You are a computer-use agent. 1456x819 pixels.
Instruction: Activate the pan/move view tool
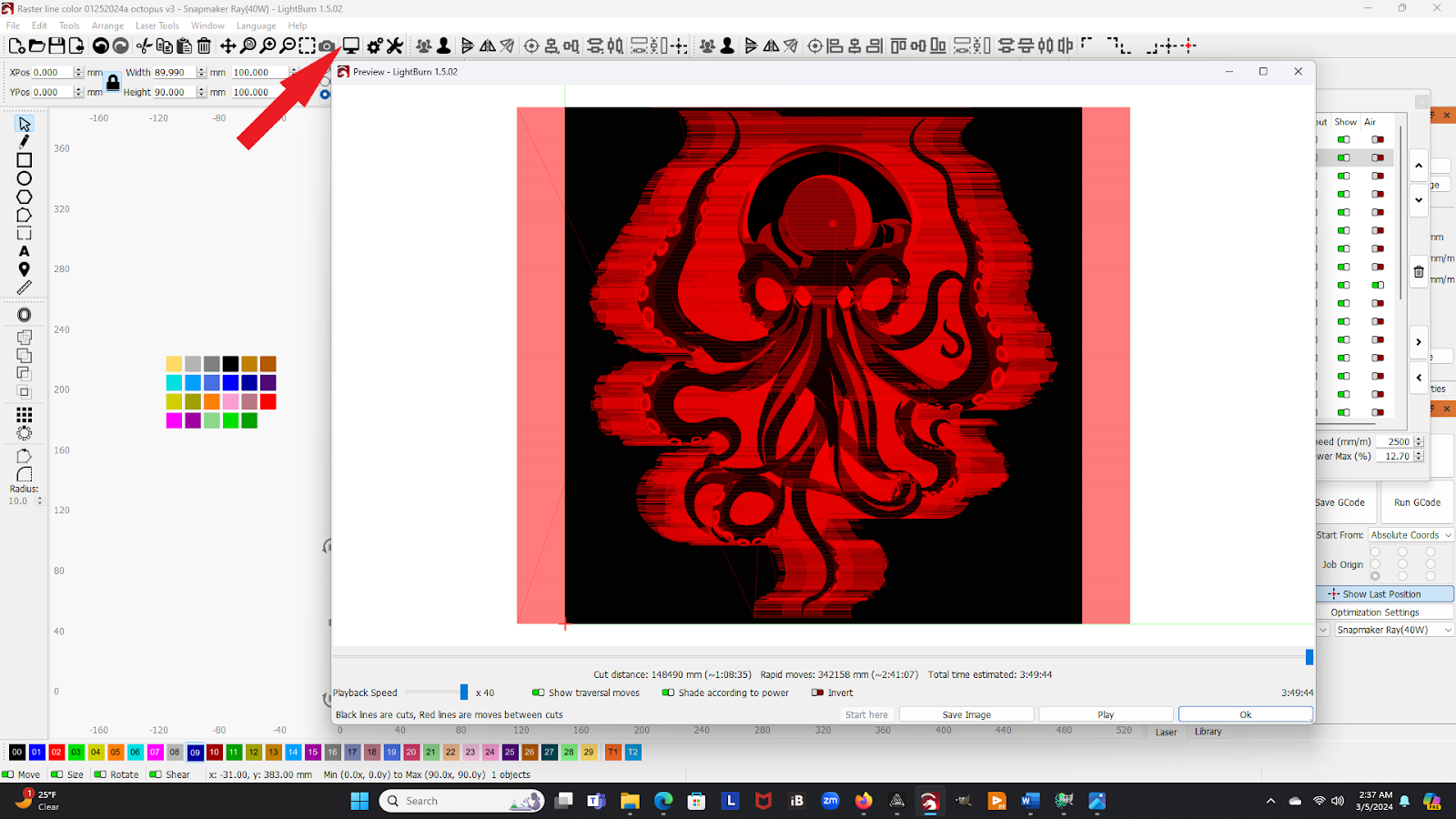[227, 45]
